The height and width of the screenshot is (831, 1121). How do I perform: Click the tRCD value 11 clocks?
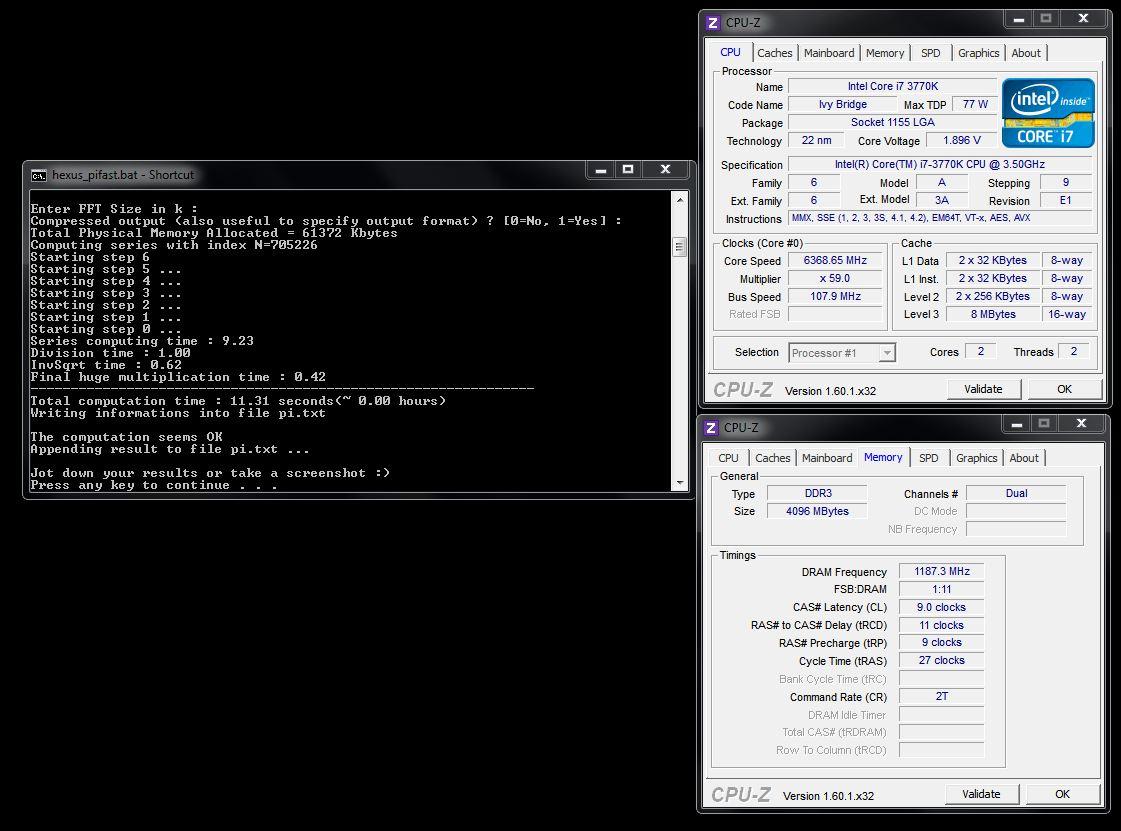click(x=942, y=625)
